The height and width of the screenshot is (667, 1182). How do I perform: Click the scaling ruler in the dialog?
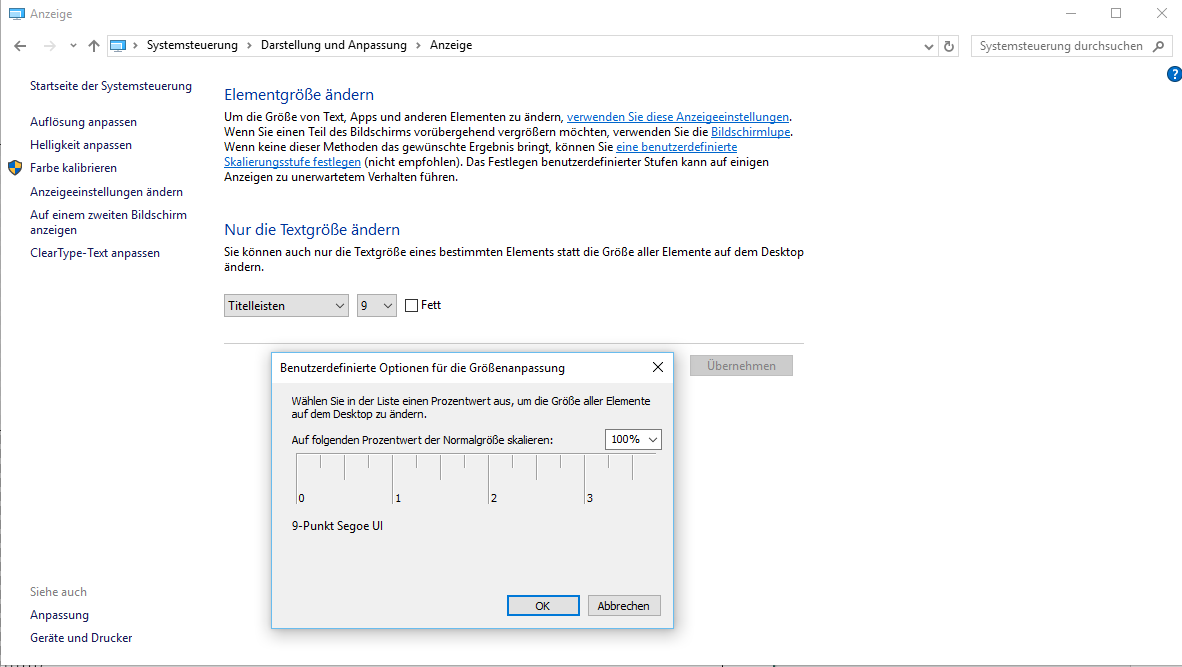pos(476,479)
